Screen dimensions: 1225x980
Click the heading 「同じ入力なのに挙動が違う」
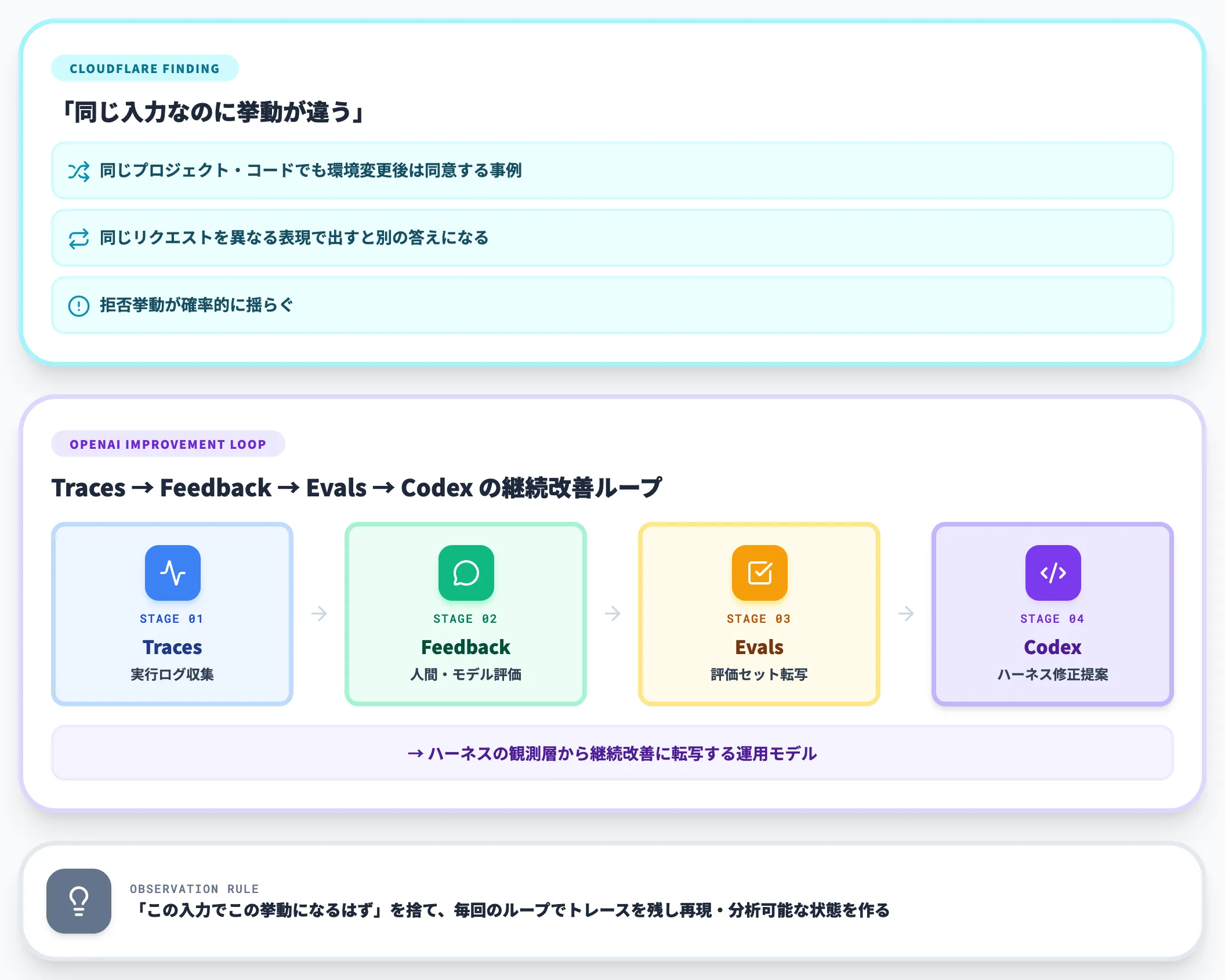(213, 112)
